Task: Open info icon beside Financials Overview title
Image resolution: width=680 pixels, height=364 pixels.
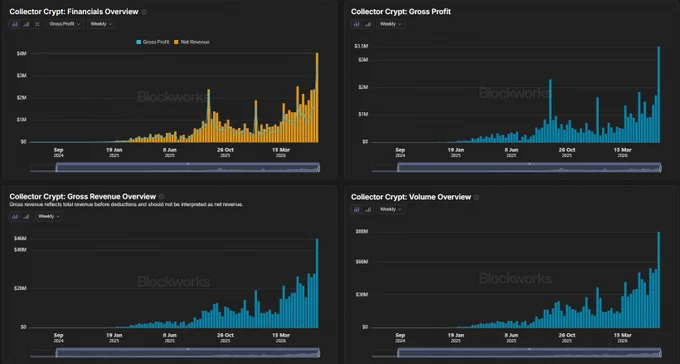Action: (144, 12)
